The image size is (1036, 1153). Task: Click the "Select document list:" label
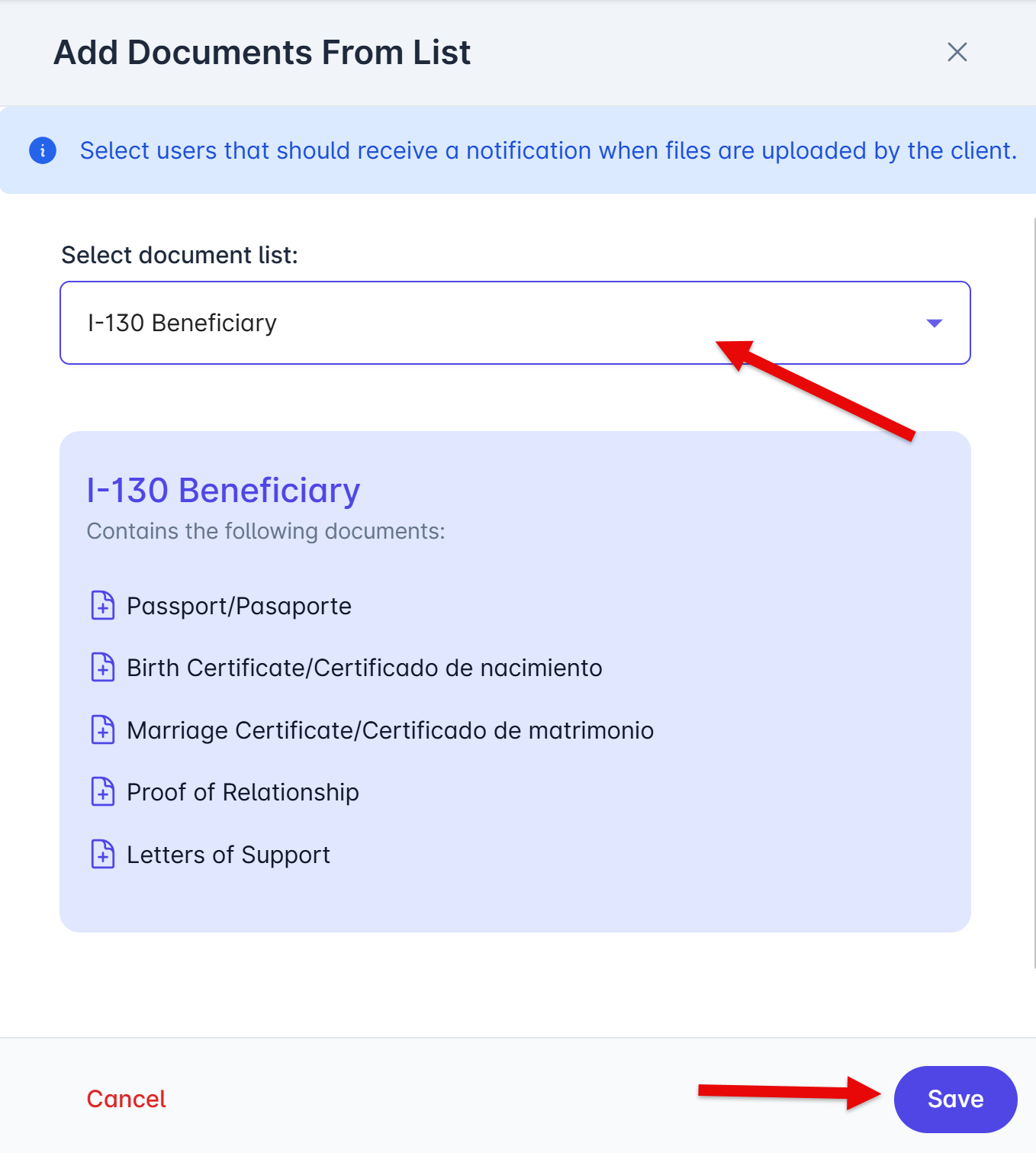click(179, 255)
